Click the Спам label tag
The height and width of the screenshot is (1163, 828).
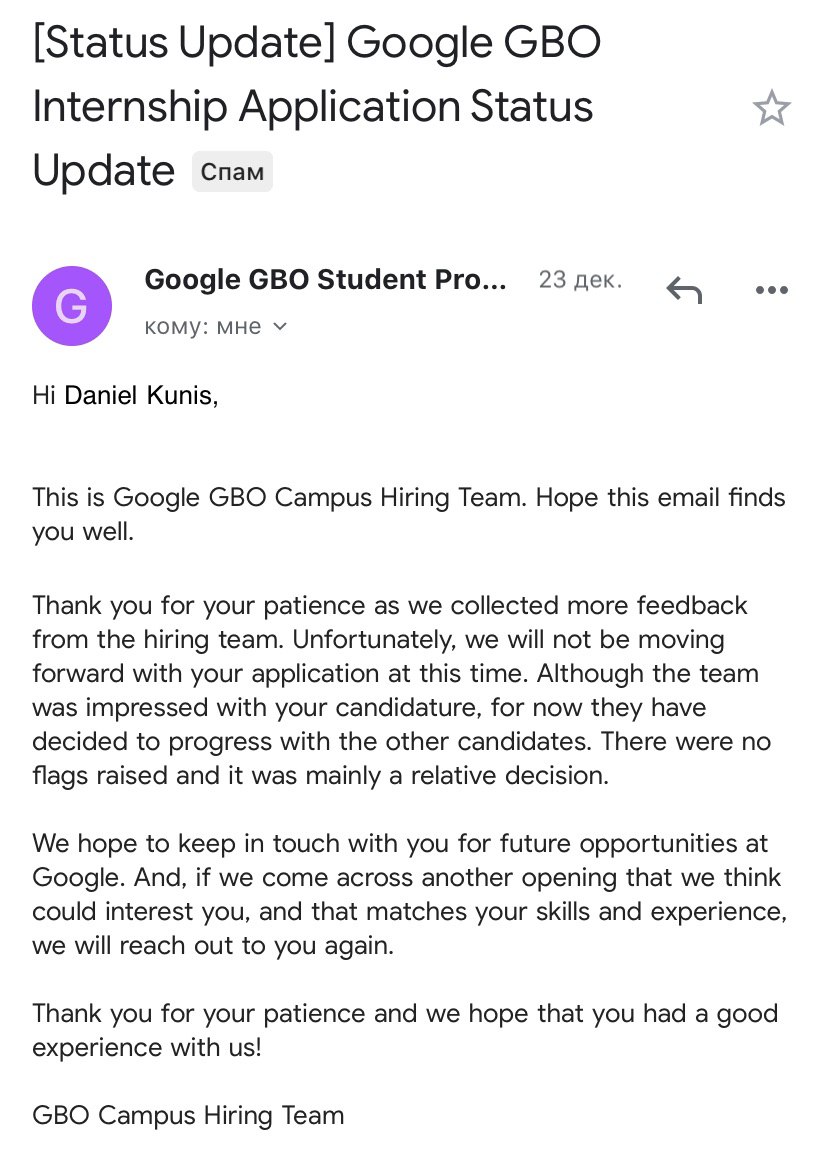(232, 171)
